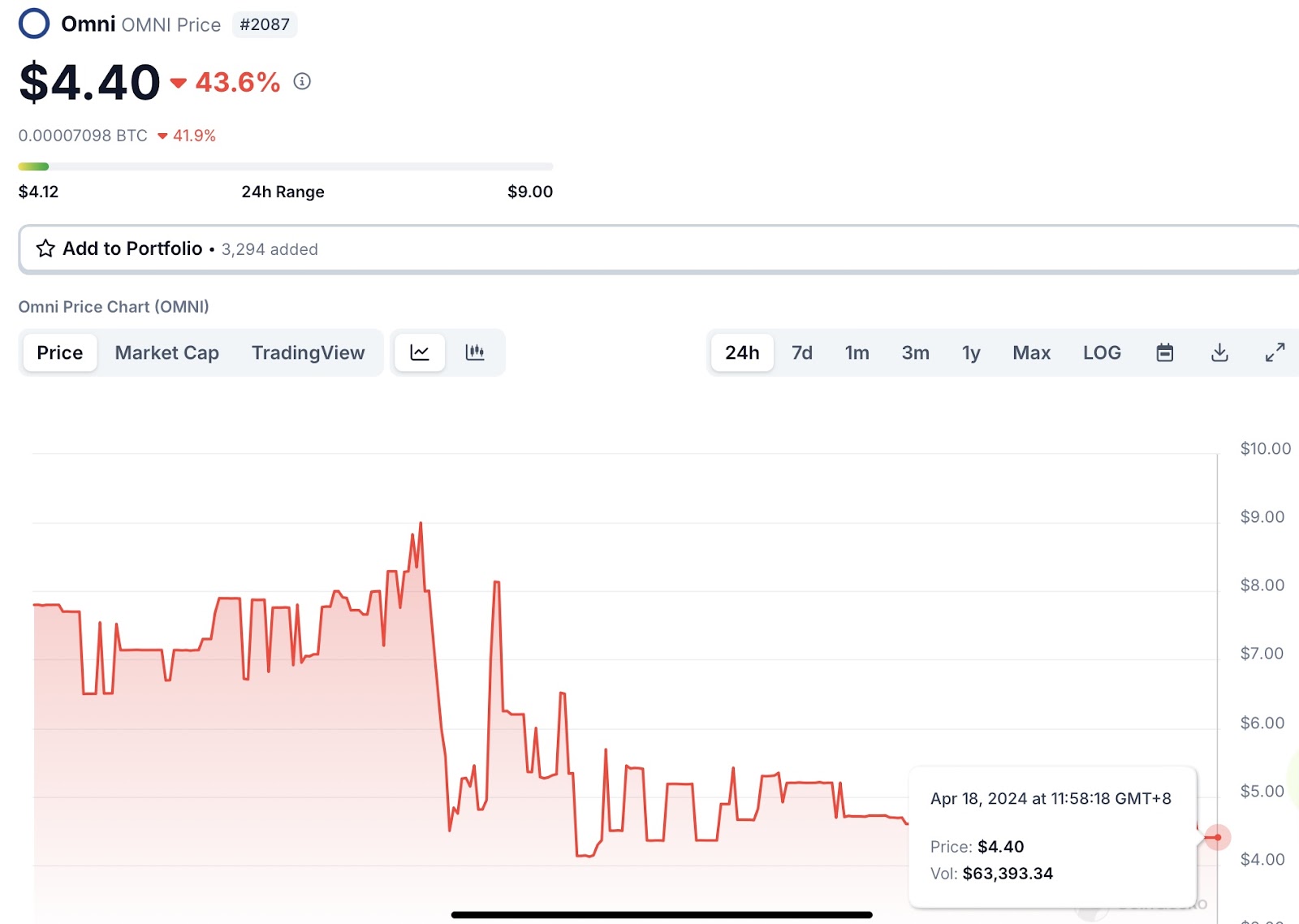Click the star icon to favorite Omni
The height and width of the screenshot is (924, 1299).
coord(45,248)
